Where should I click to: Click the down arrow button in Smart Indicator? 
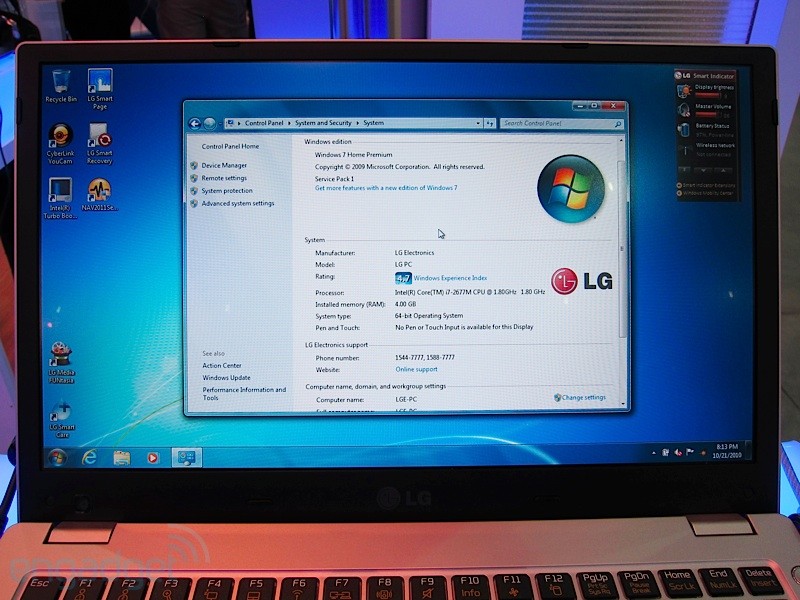(x=703, y=170)
